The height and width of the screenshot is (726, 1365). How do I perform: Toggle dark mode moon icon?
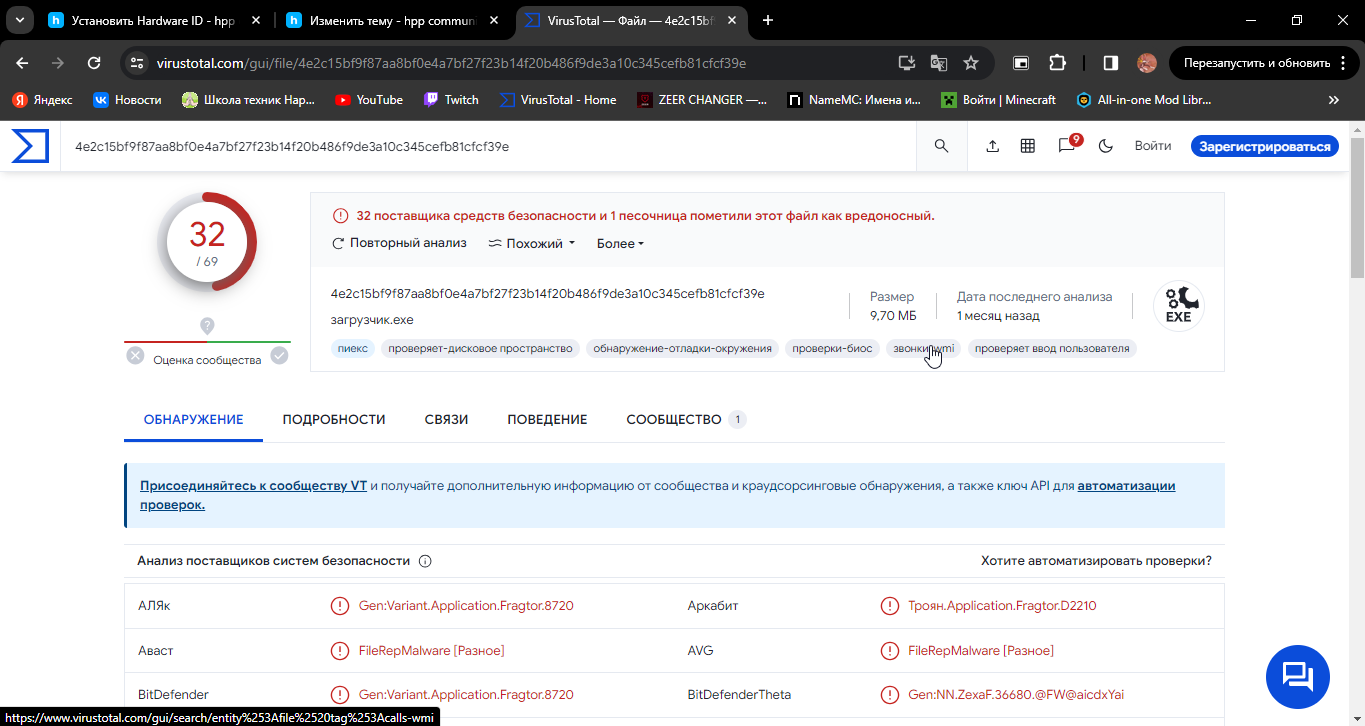pyautogui.click(x=1106, y=146)
